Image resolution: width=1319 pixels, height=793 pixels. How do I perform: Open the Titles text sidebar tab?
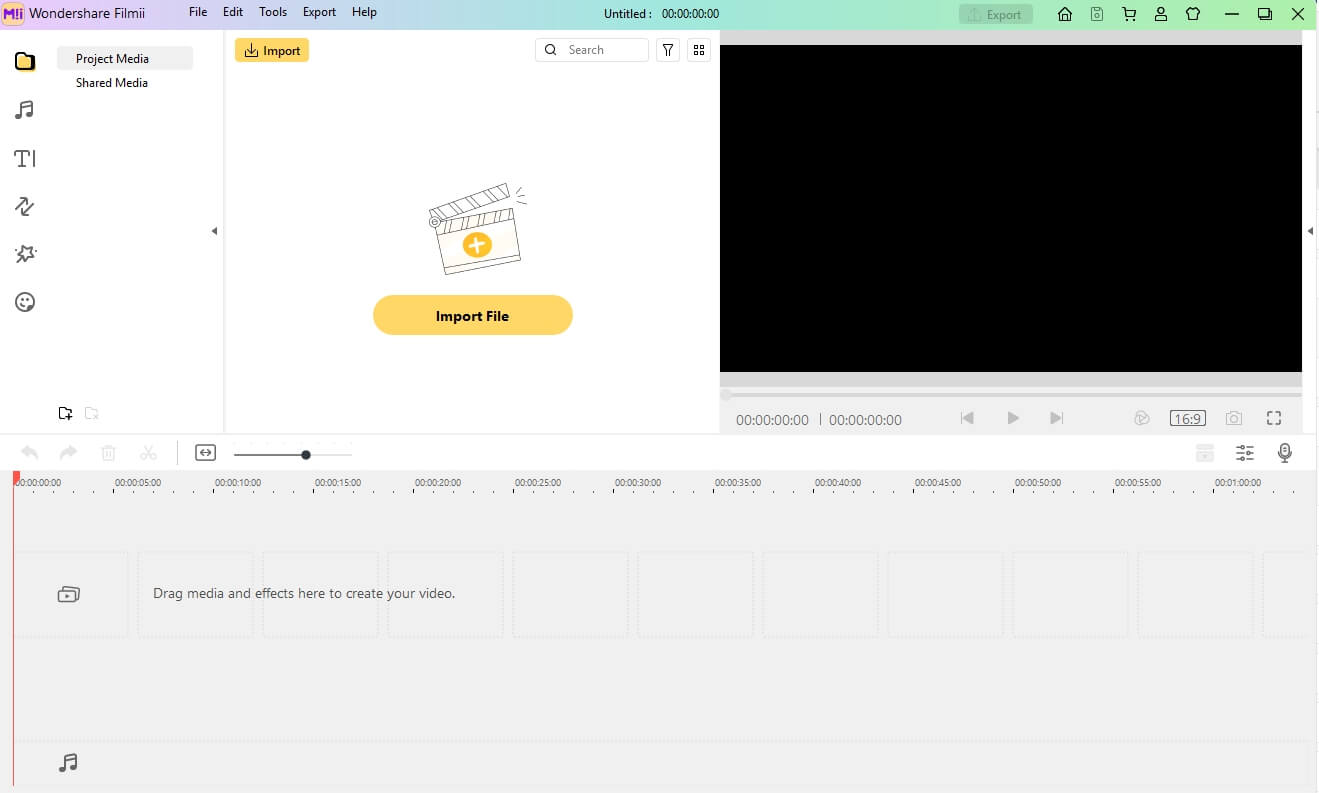click(25, 158)
